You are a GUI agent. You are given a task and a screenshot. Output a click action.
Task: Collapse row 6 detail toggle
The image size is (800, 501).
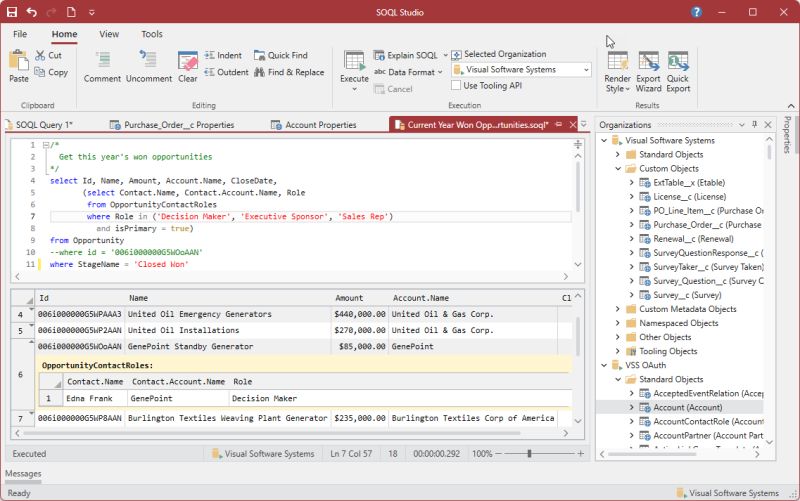click(31, 342)
